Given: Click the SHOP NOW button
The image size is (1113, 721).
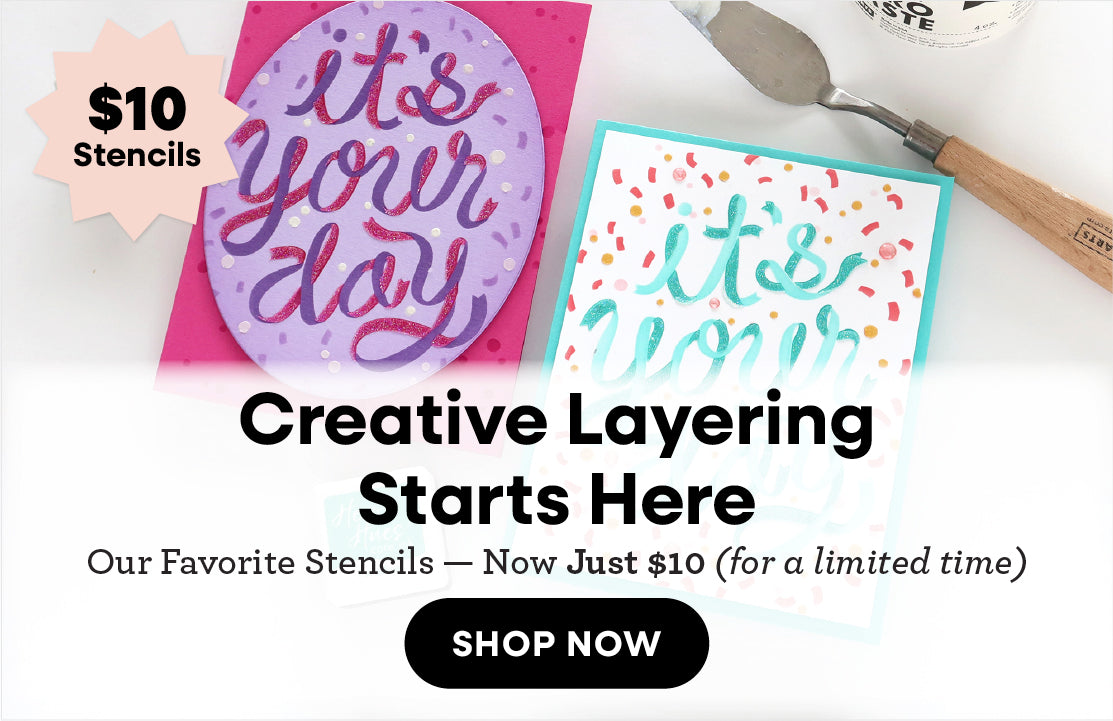Looking at the screenshot, I should coord(556,643).
